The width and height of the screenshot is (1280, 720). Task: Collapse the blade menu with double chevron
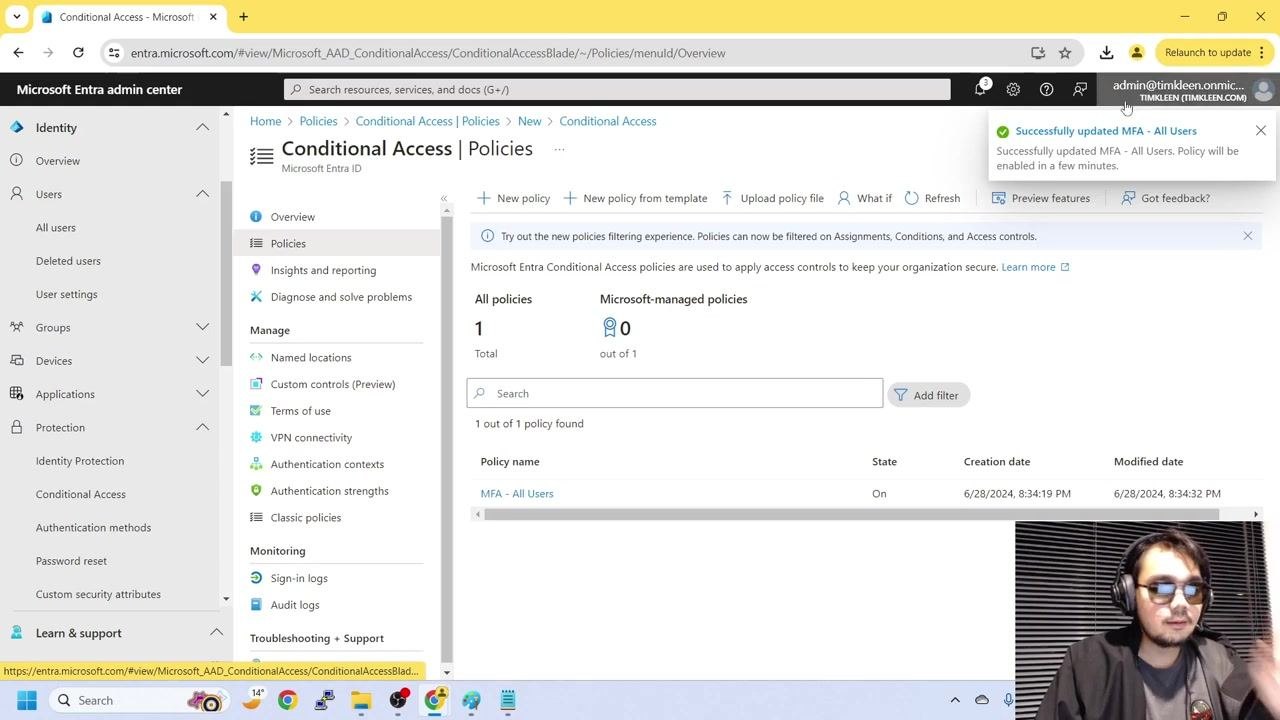(x=444, y=198)
